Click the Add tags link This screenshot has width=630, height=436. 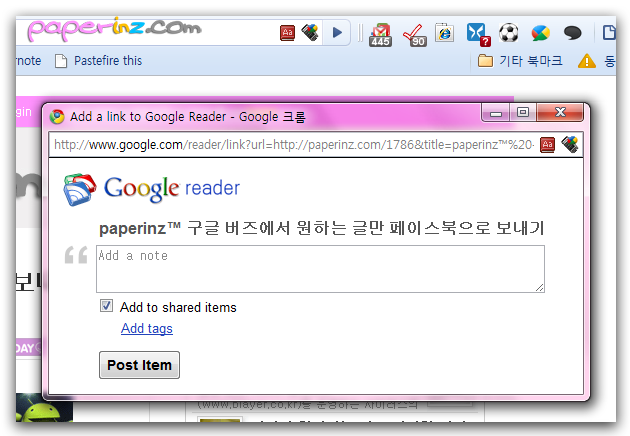[147, 328]
